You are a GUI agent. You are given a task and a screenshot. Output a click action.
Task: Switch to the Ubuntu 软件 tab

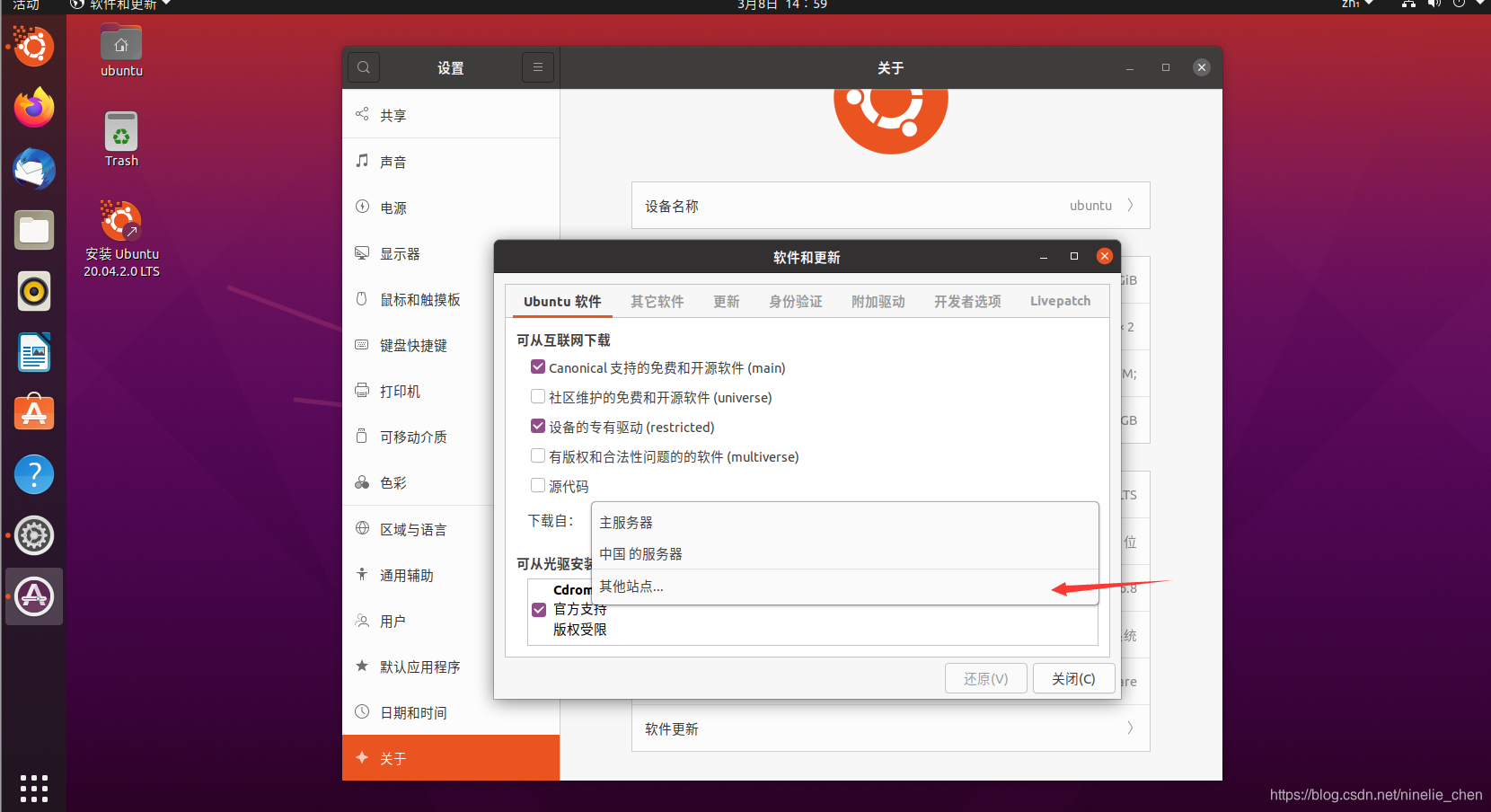(x=562, y=302)
